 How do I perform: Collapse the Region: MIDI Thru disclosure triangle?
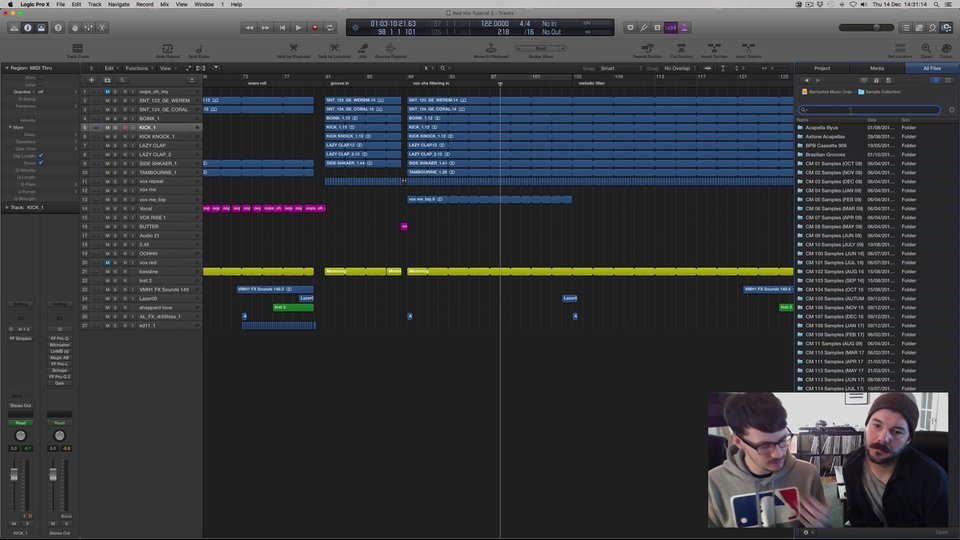pyautogui.click(x=7, y=68)
